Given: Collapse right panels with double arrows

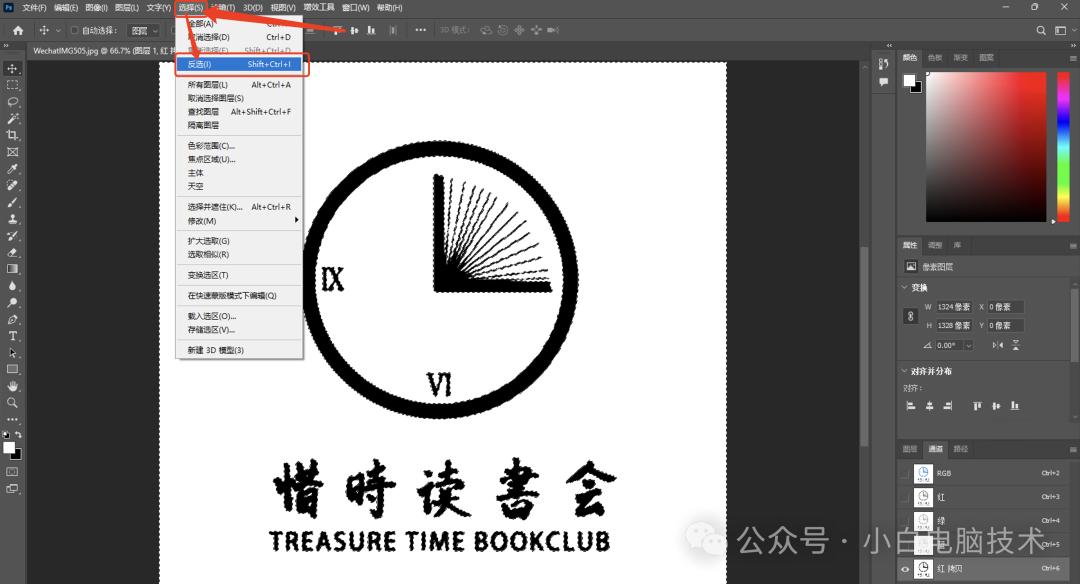Looking at the screenshot, I should pyautogui.click(x=1072, y=45).
